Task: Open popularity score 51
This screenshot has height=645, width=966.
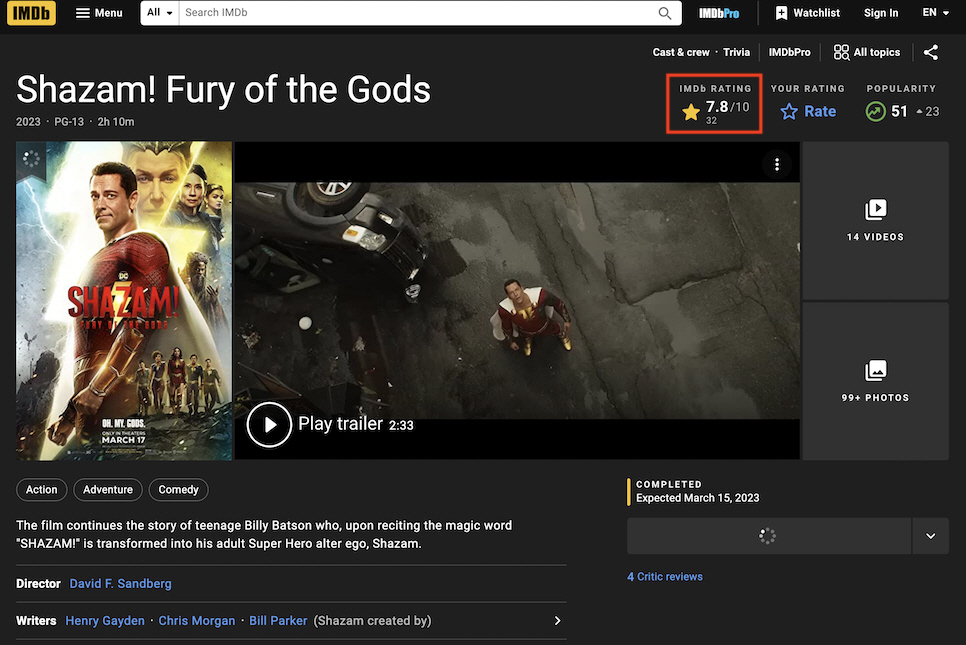Action: pos(901,112)
